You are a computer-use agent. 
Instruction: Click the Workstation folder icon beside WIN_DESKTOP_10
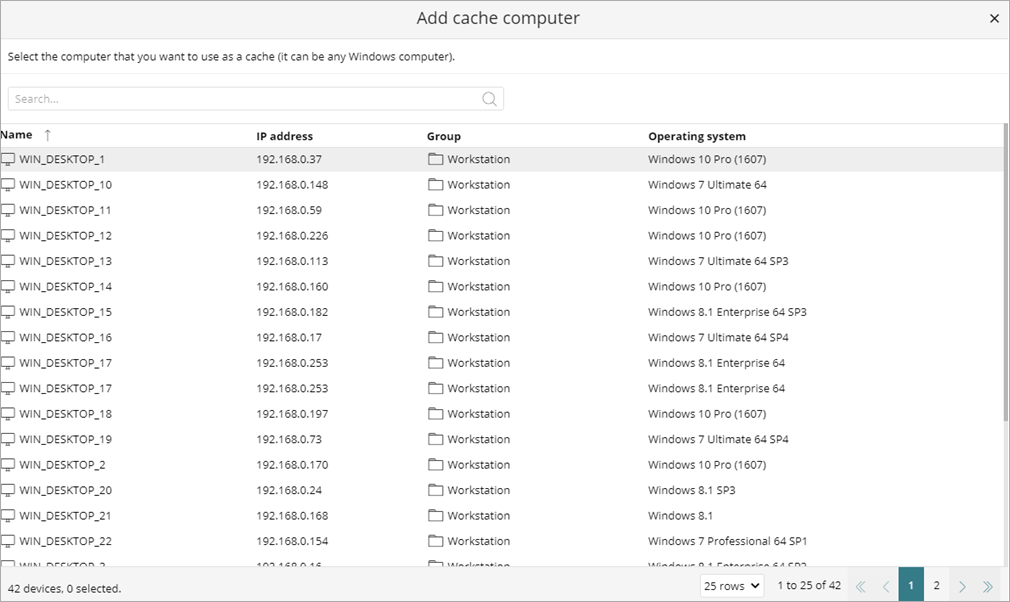[436, 185]
